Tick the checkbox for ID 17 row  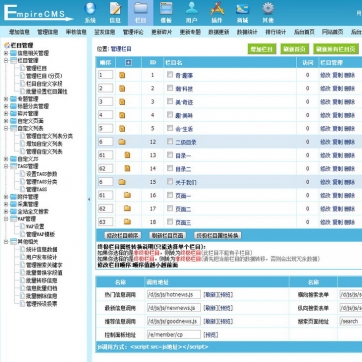(x=170, y=208)
